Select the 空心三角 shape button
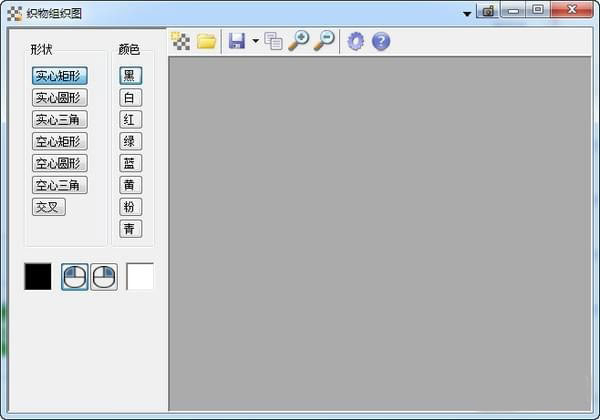The height and width of the screenshot is (420, 600). (x=60, y=185)
